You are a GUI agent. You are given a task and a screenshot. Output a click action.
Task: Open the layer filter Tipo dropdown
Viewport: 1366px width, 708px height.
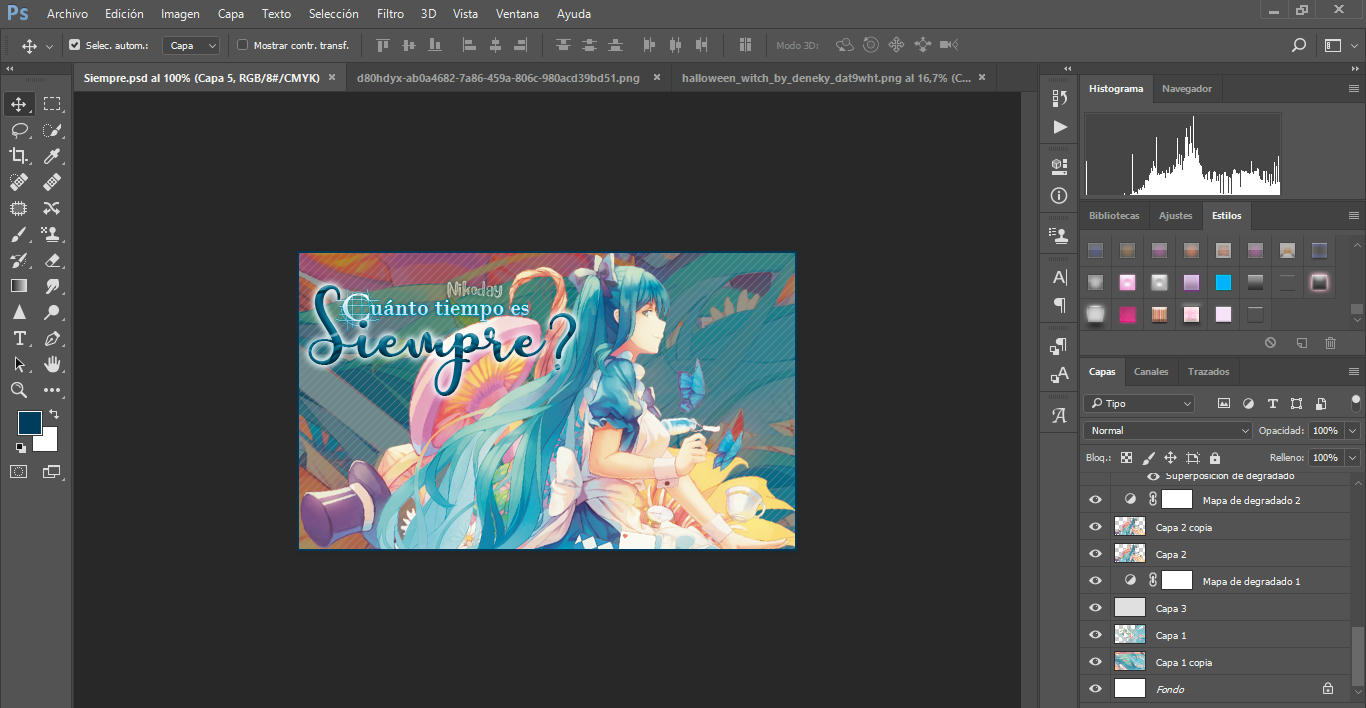pos(1139,404)
